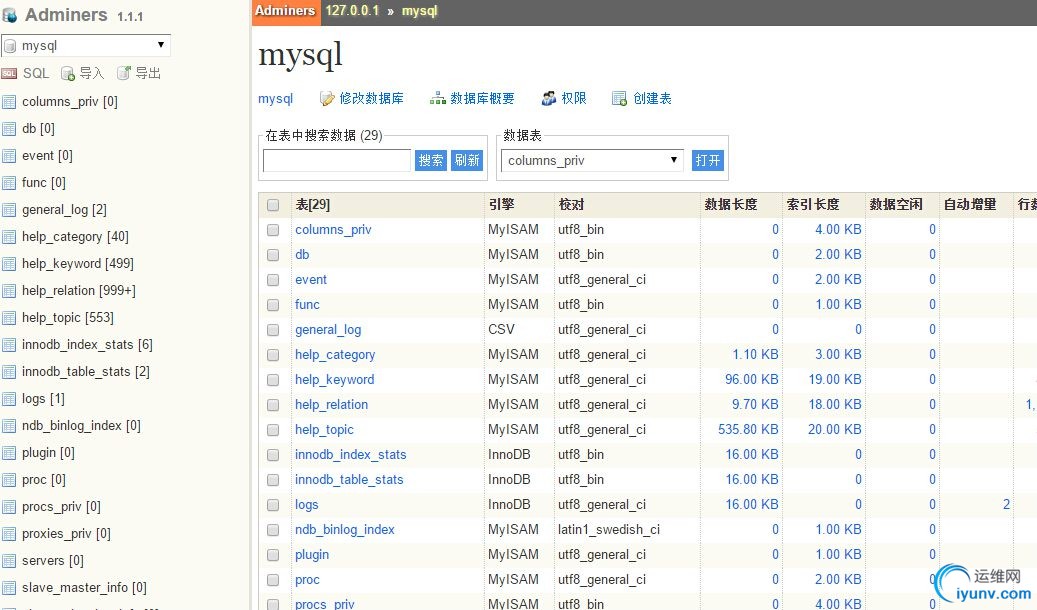The height and width of the screenshot is (610, 1037).
Task: Click the search-data text input field
Action: pos(337,160)
